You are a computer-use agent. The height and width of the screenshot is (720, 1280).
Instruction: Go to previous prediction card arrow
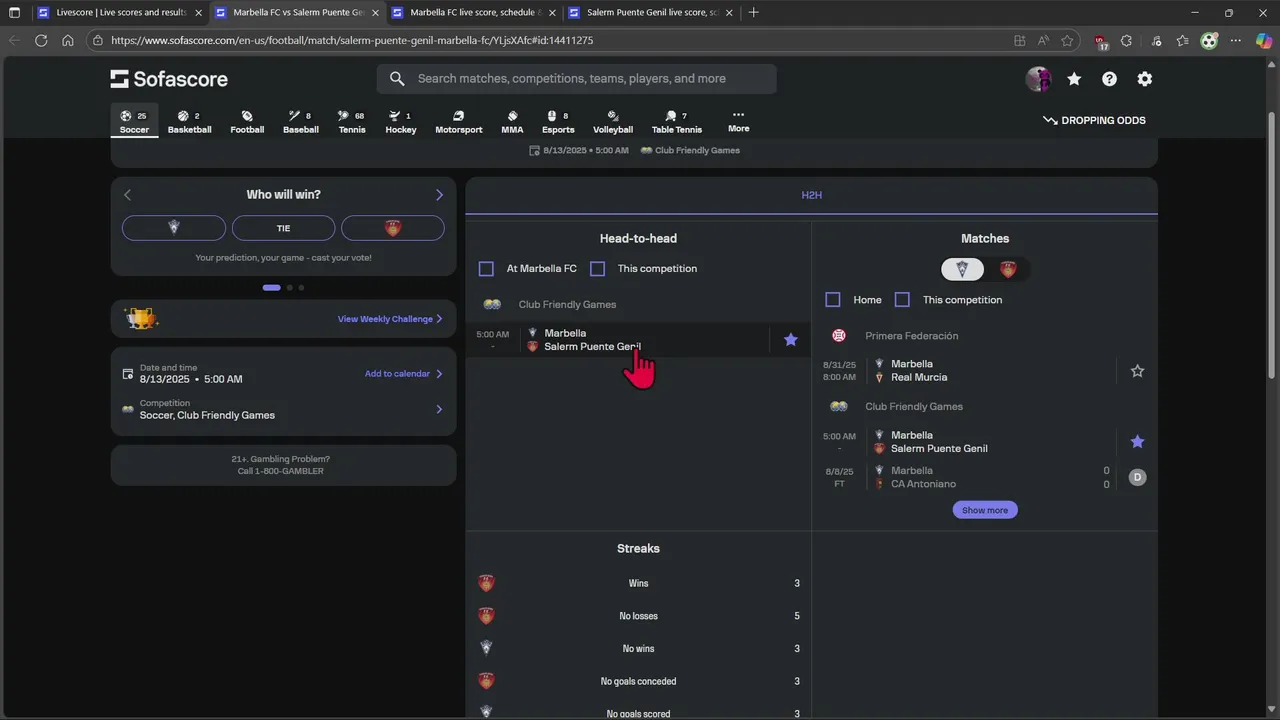[127, 195]
